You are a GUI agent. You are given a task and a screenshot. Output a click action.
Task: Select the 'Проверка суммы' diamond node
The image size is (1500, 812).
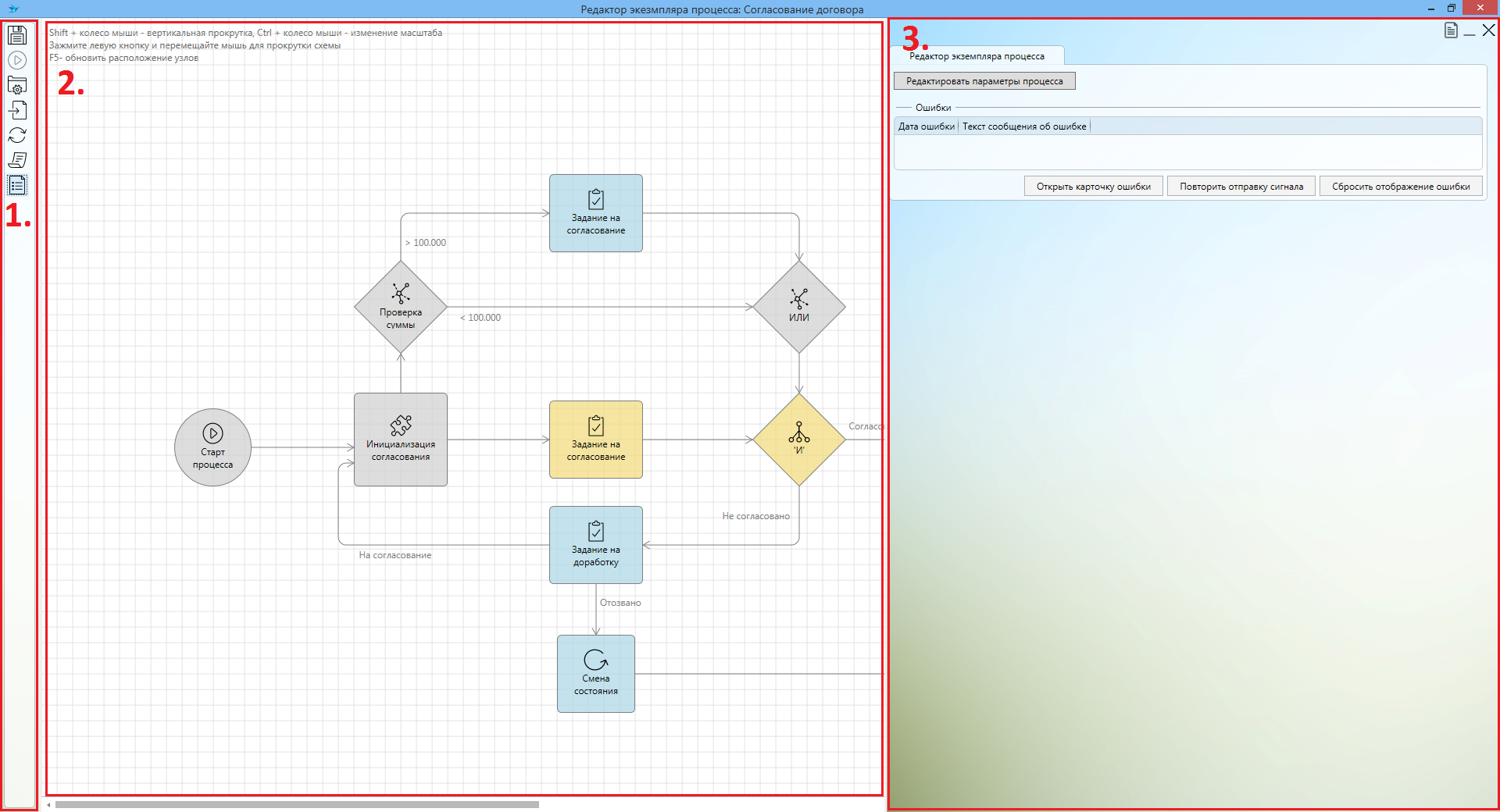click(x=401, y=307)
